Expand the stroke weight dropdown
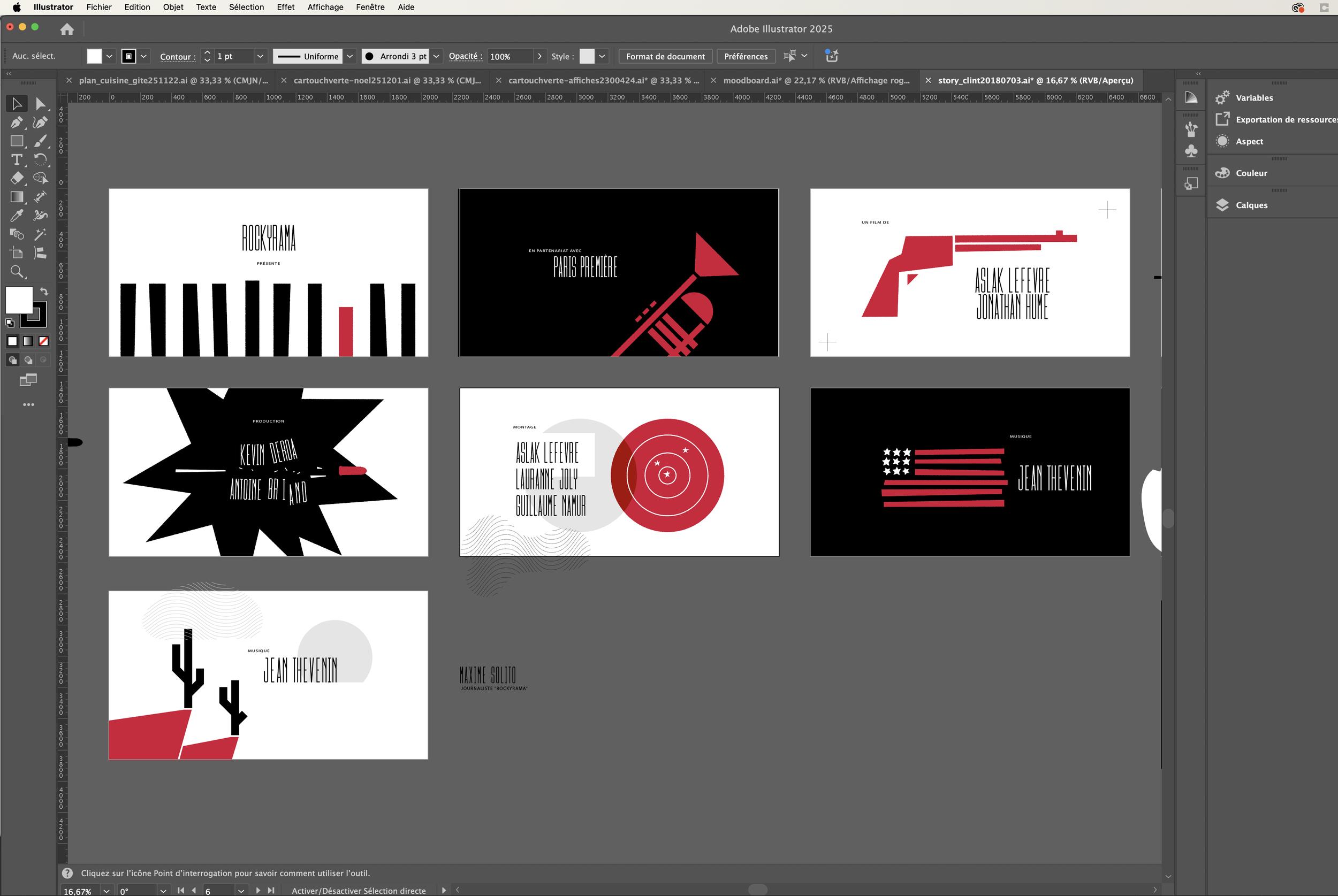 (260, 56)
